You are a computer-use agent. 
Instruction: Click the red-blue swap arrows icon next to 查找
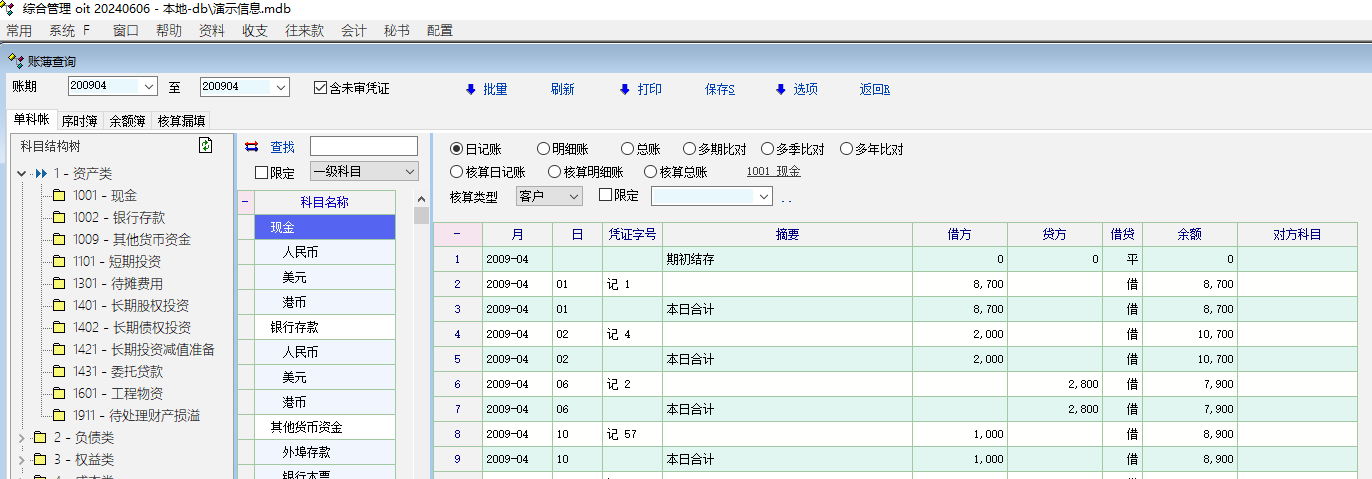(251, 146)
